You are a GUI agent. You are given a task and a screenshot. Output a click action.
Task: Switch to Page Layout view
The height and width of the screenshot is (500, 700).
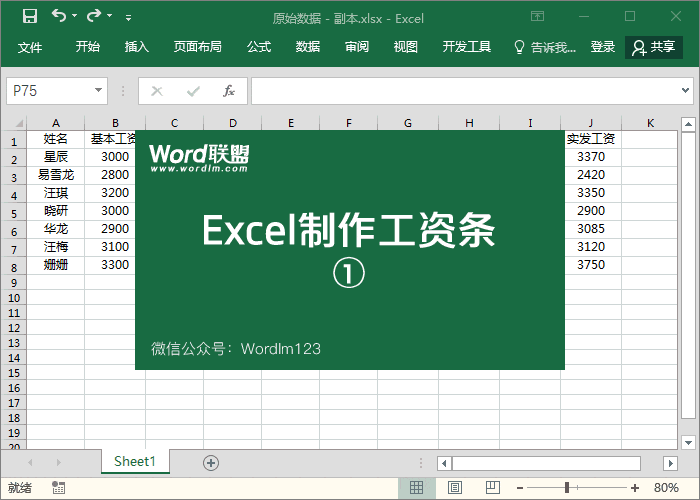tap(455, 487)
